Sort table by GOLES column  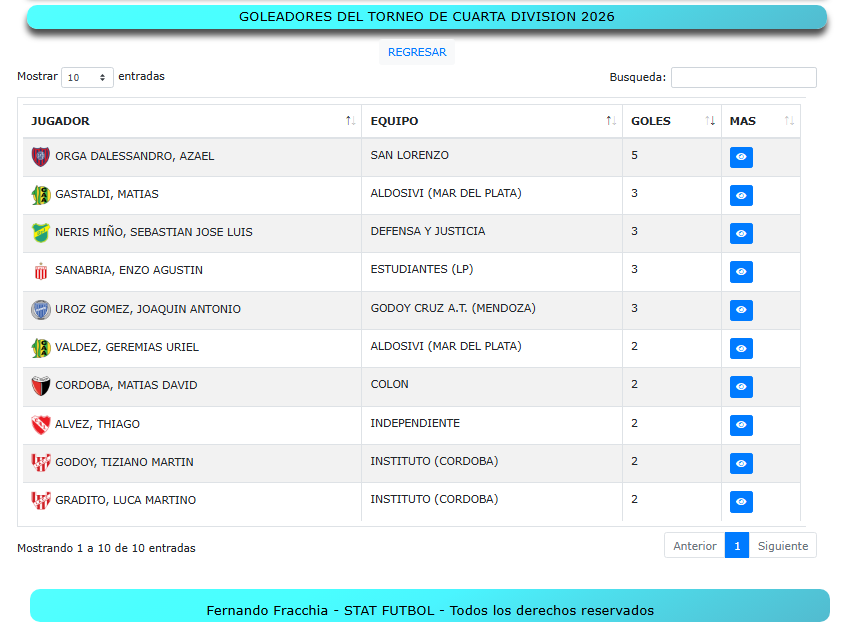click(672, 121)
